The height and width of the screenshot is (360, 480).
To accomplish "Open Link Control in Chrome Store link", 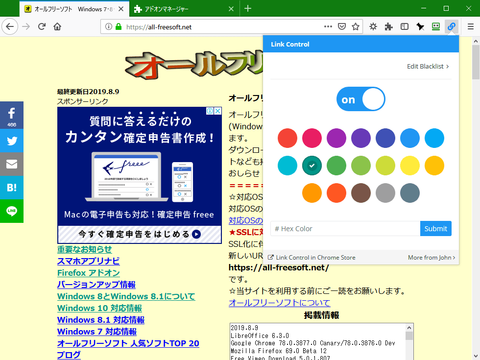I will (312, 257).
